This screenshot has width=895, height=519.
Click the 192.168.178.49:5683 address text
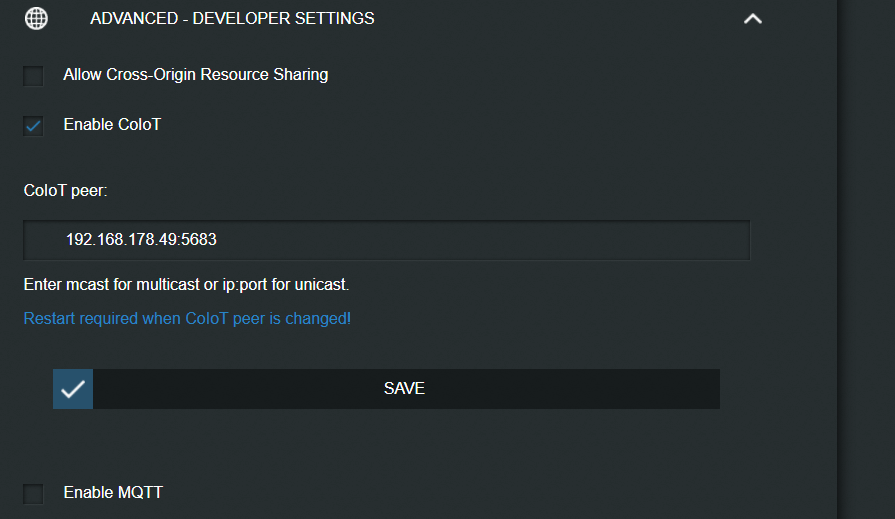(141, 239)
